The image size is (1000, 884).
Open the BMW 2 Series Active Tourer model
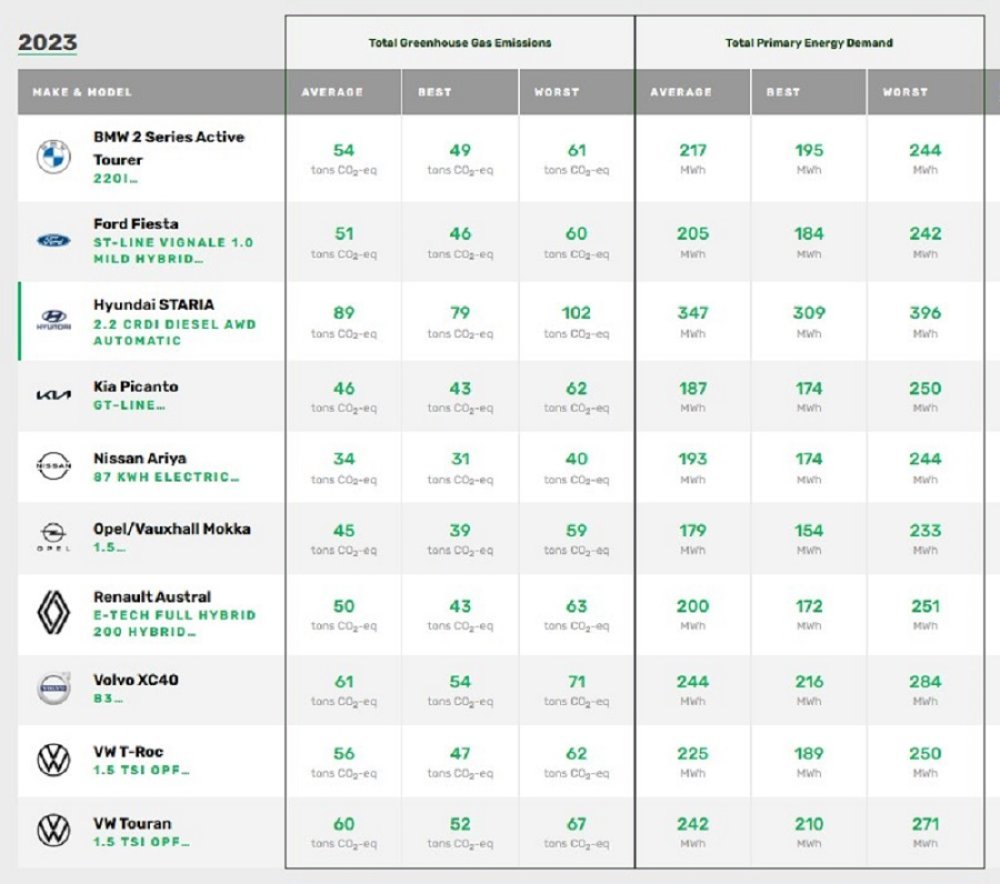point(169,148)
